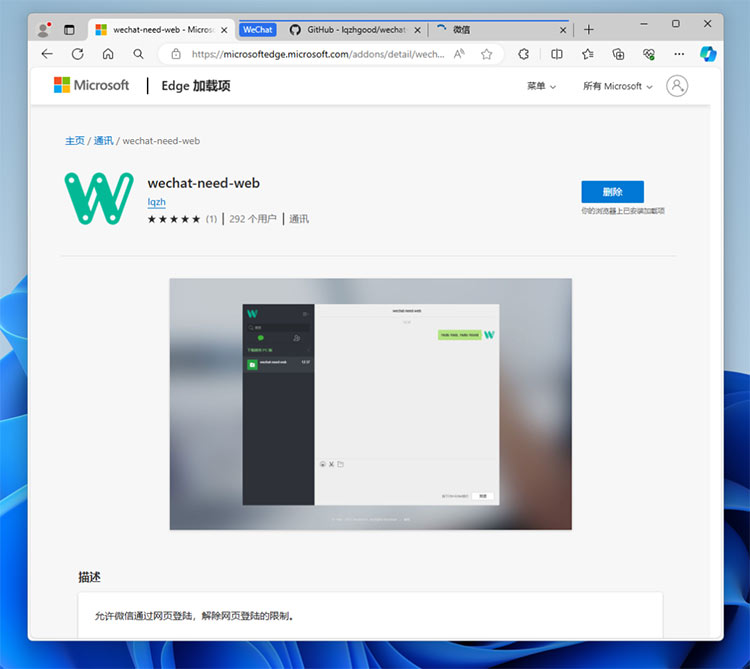Click the WeChat tab group label

257,30
